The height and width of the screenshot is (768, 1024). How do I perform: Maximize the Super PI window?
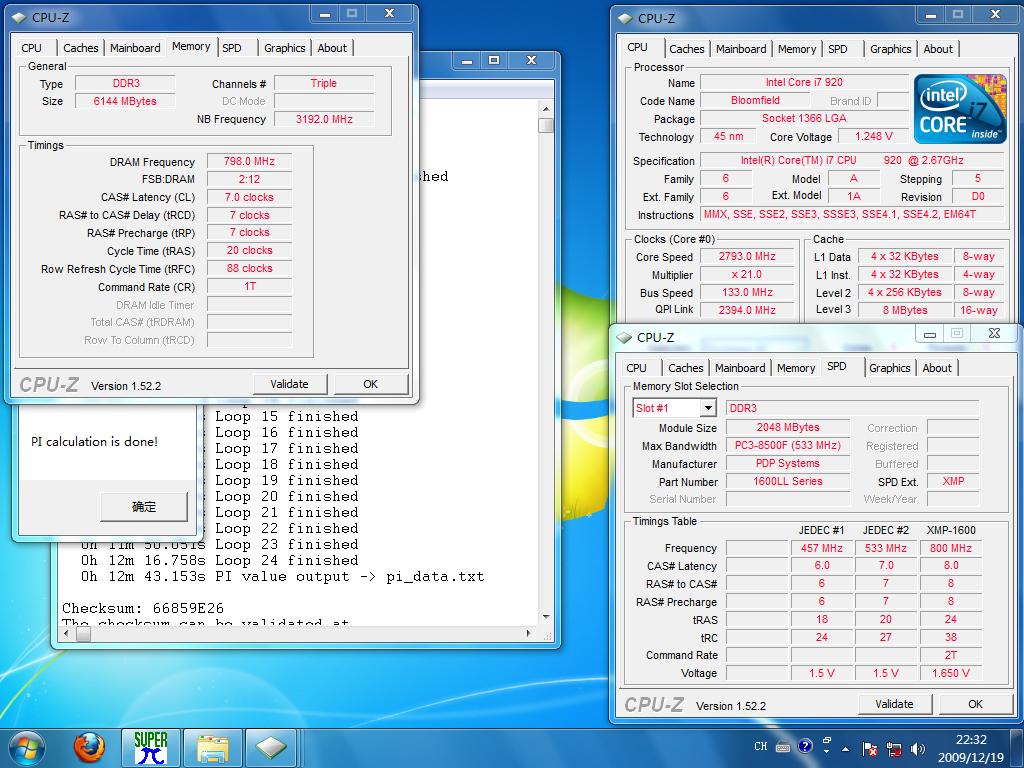click(x=494, y=61)
